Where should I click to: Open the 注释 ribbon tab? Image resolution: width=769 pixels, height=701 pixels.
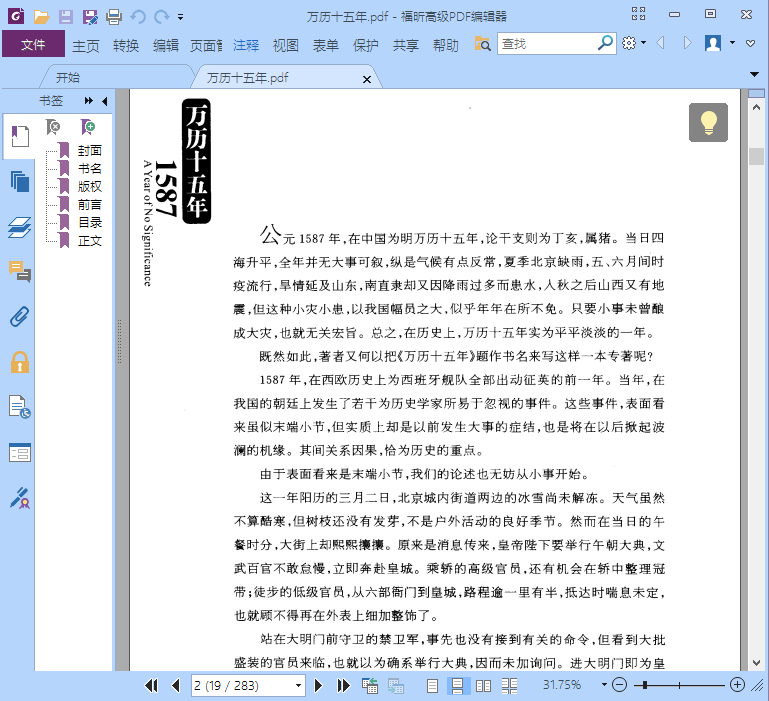(x=246, y=46)
